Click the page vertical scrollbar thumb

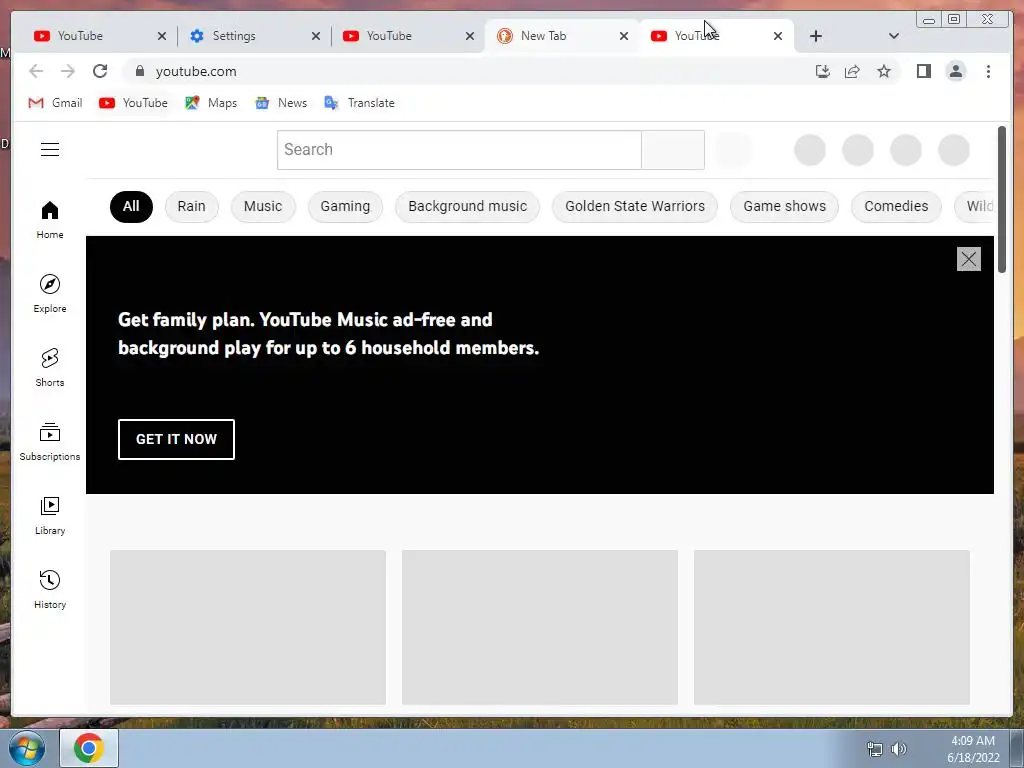click(x=1002, y=199)
